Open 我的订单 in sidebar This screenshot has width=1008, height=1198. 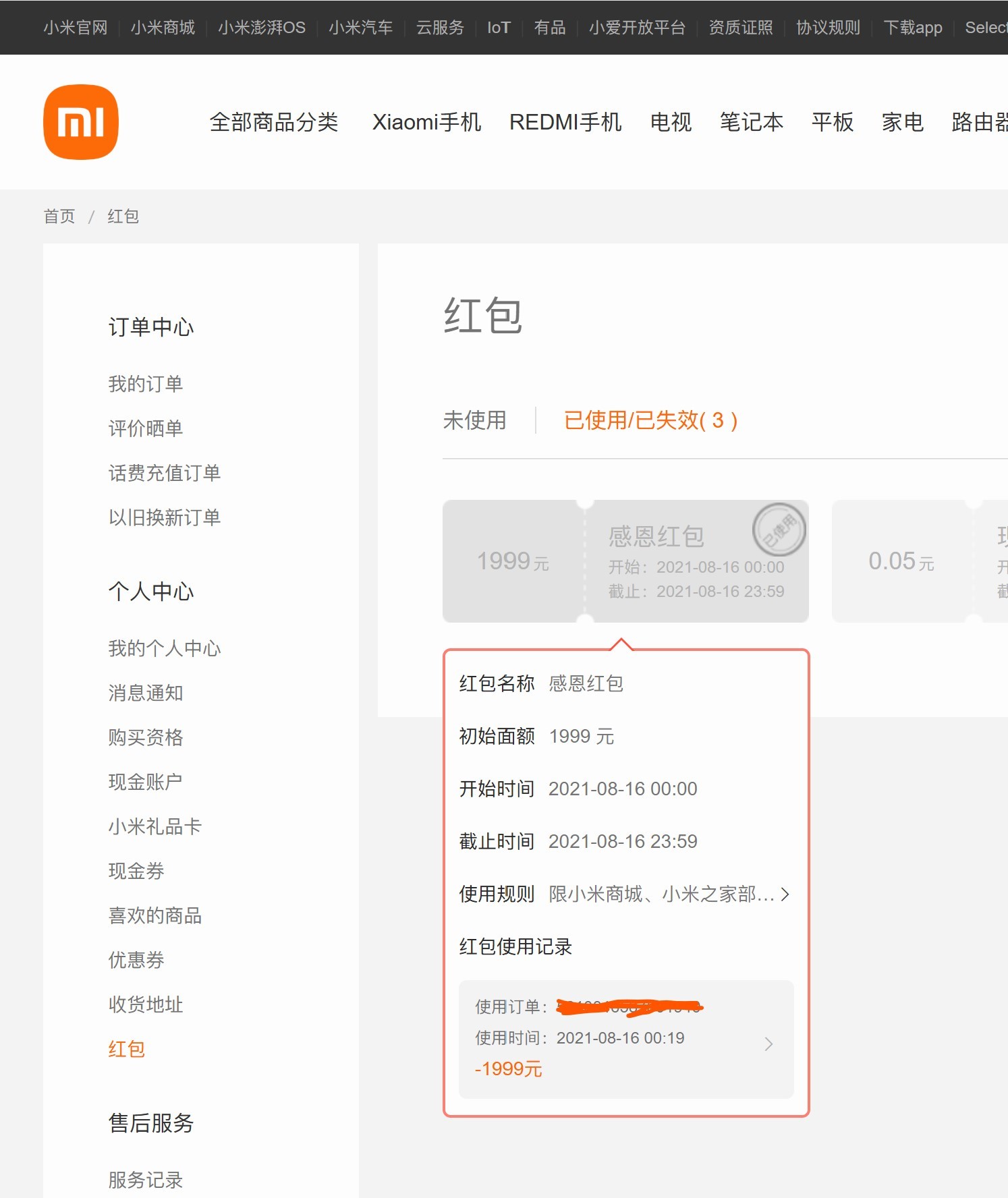coord(146,384)
